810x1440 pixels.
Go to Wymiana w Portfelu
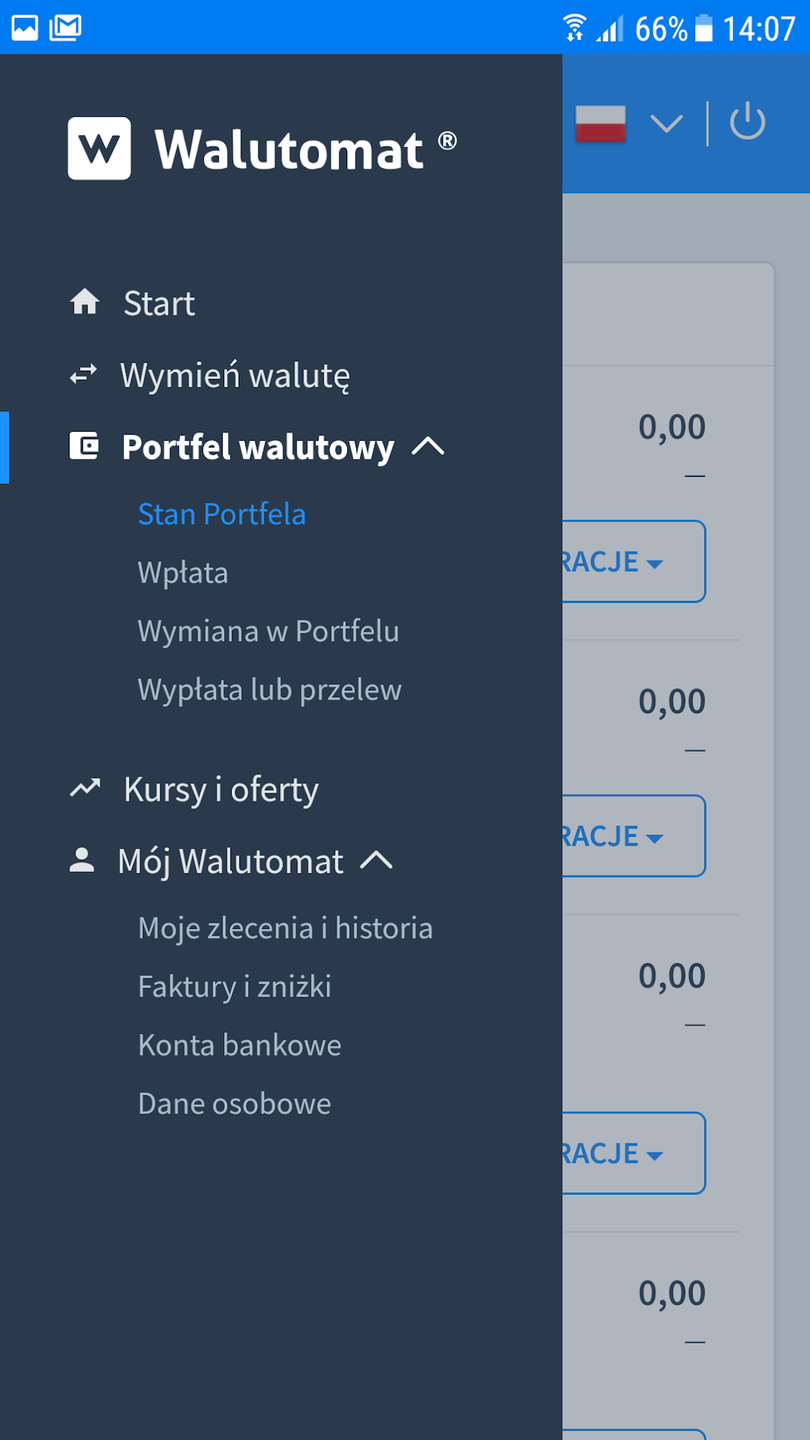(x=268, y=631)
